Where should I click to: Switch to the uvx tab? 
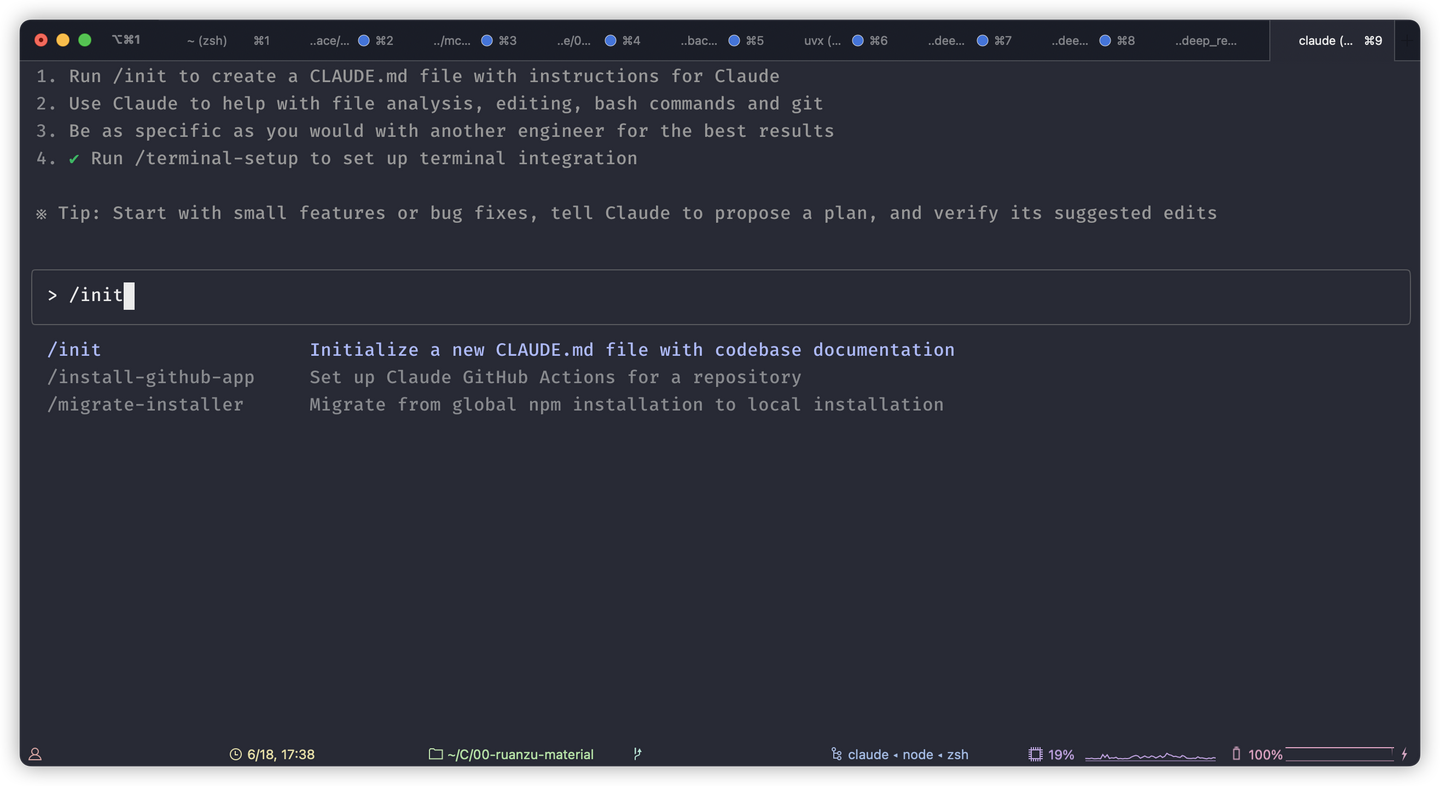(x=822, y=41)
